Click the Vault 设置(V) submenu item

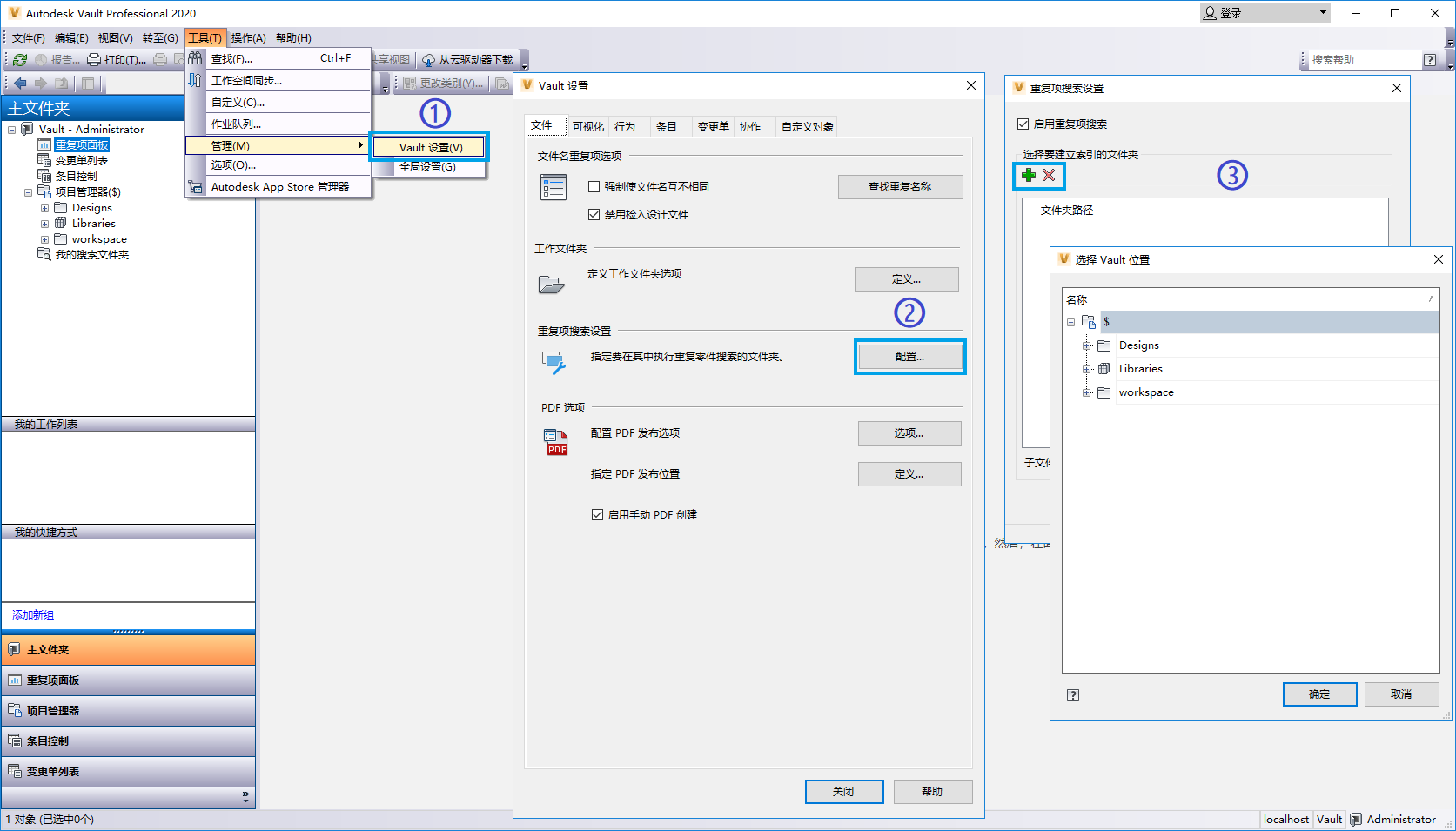click(429, 147)
